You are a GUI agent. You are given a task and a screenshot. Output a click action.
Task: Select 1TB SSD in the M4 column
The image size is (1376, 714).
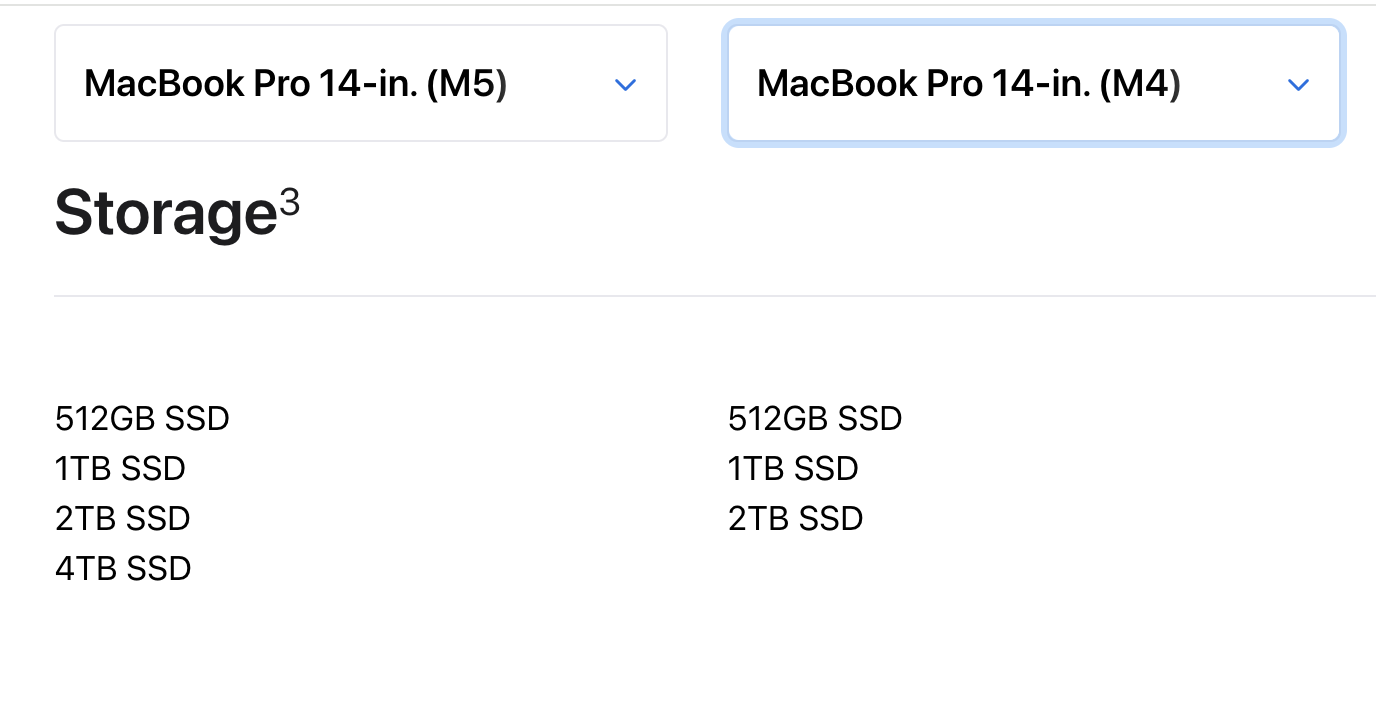coord(793,468)
